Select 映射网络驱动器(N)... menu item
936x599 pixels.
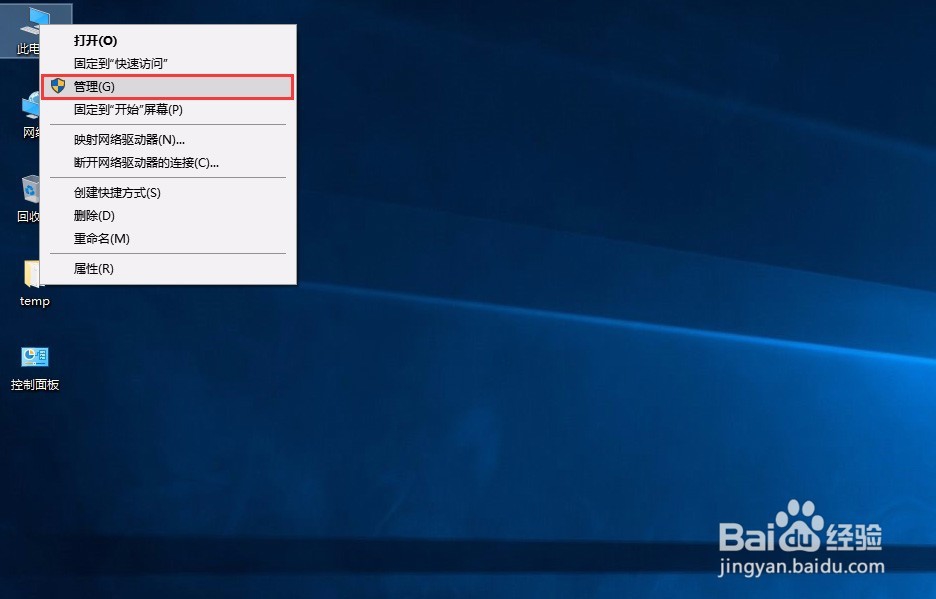168,140
